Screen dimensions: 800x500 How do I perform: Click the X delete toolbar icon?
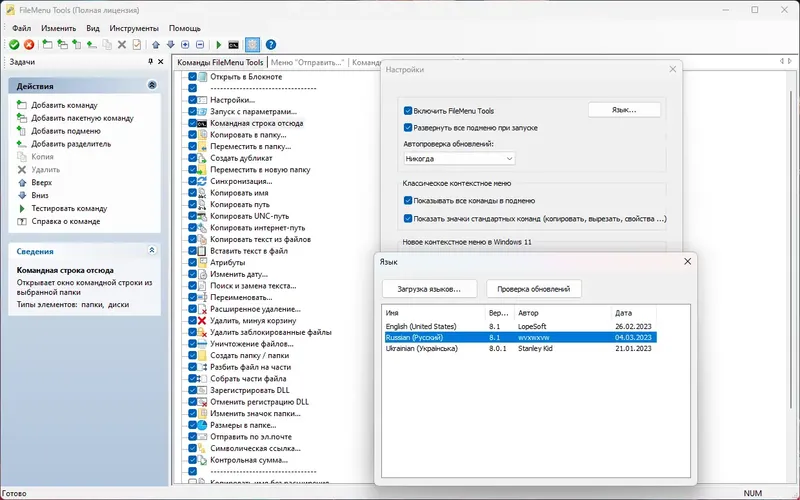click(122, 45)
